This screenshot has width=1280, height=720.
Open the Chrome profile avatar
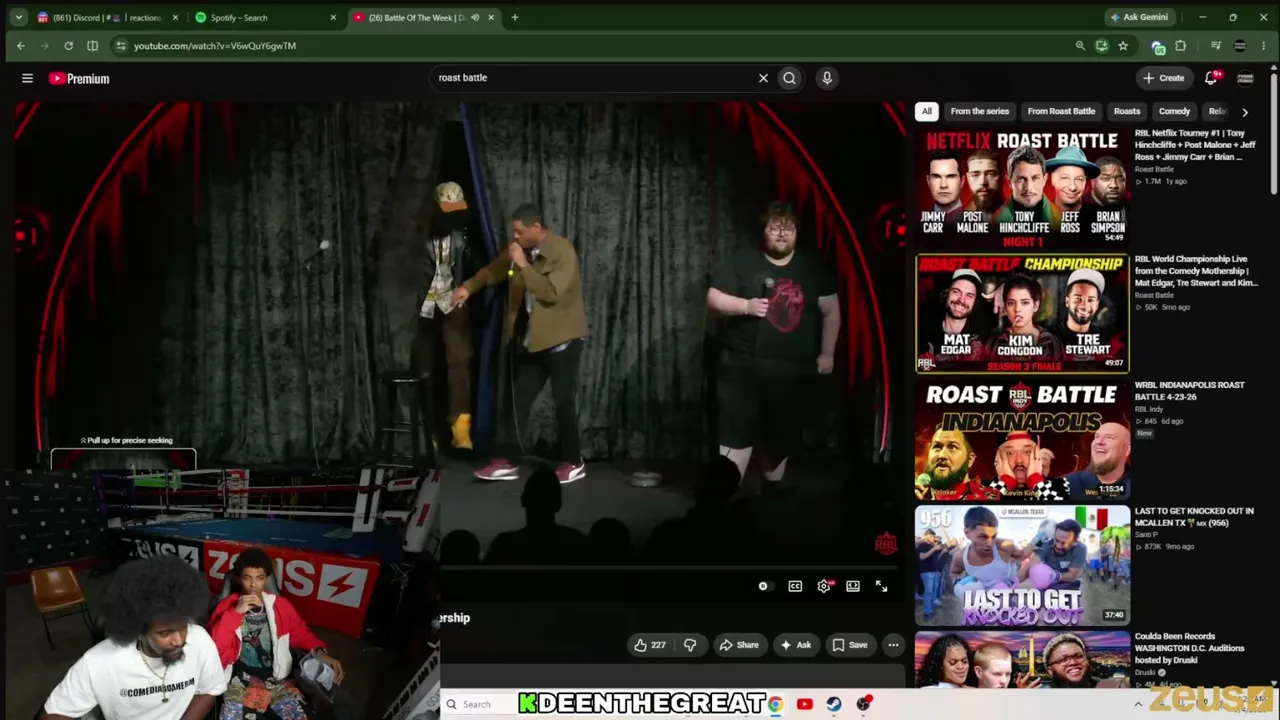1240,46
